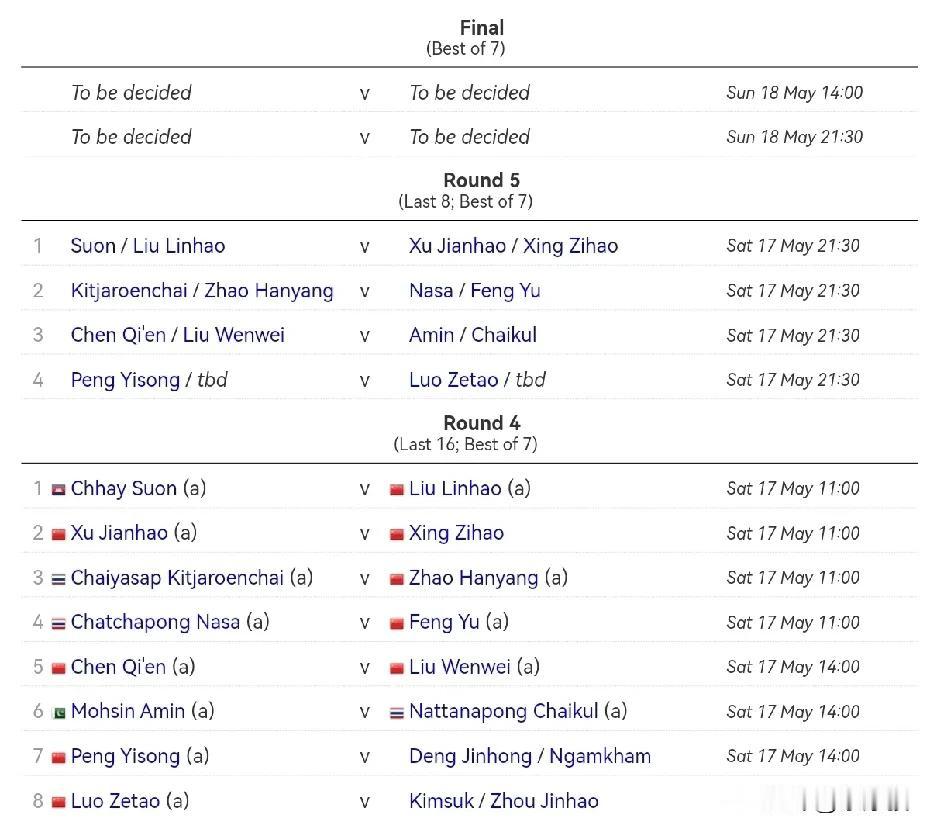Screen dimensions: 930x832
Task: Click the Thailand flag beside Nattanapong Chaikul
Action: click(x=396, y=712)
